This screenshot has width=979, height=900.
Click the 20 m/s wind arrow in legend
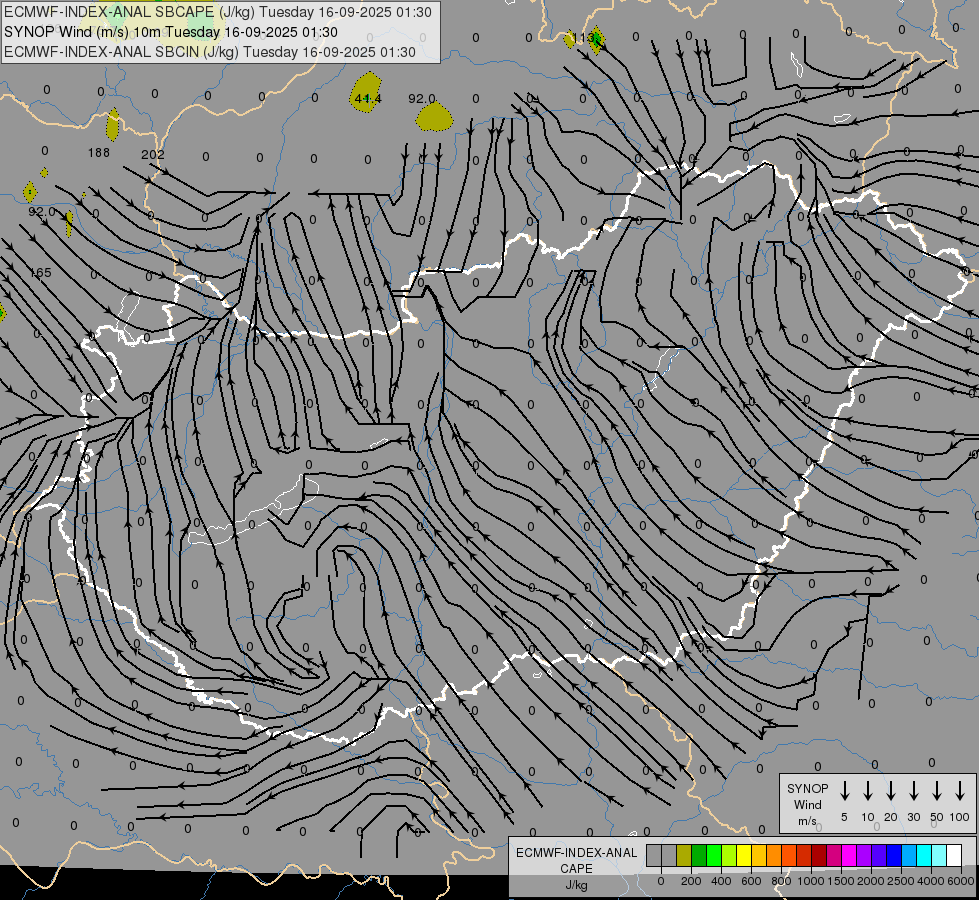pos(891,791)
